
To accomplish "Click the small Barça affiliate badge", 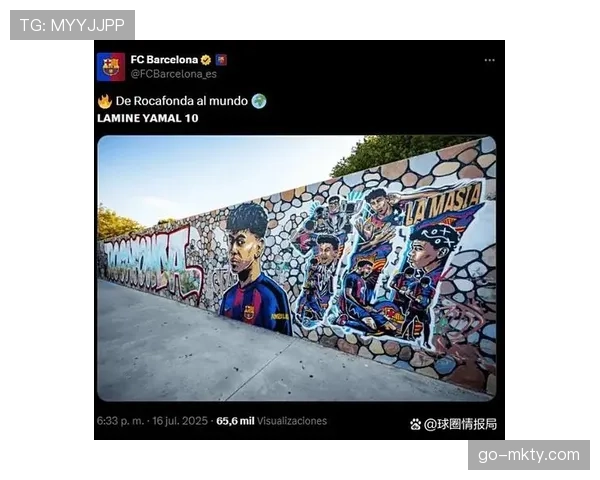I will (221, 60).
